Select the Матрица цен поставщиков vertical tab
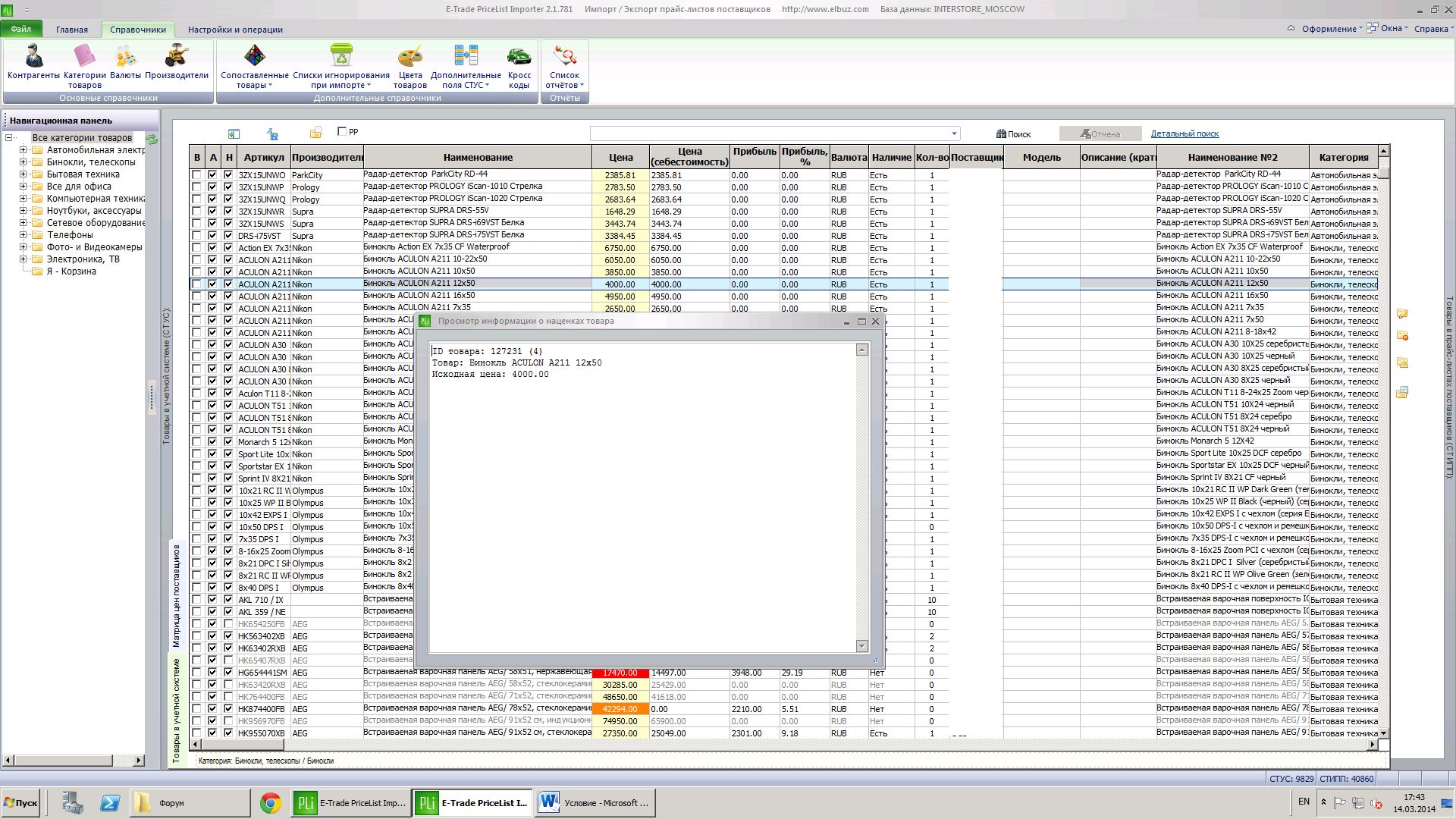The height and width of the screenshot is (819, 1456). tap(176, 596)
